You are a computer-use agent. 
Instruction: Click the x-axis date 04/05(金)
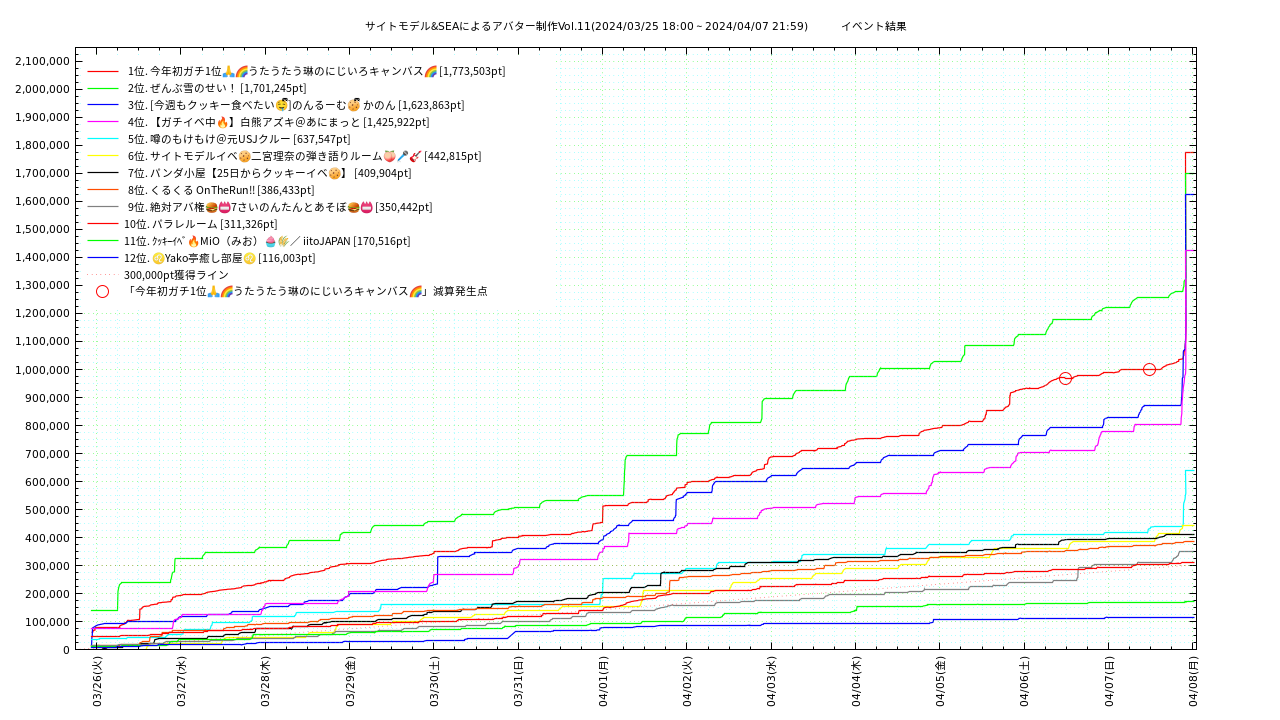pyautogui.click(x=940, y=682)
